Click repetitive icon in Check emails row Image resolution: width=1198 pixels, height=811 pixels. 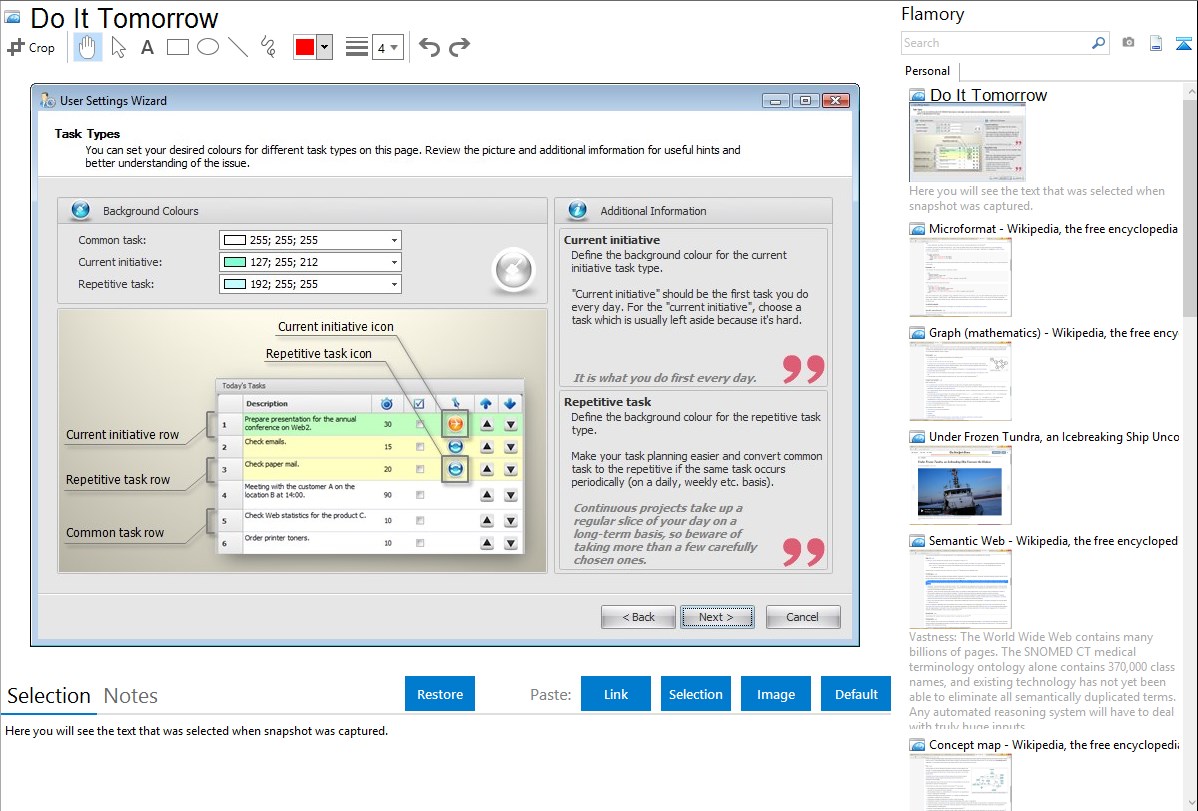(455, 446)
